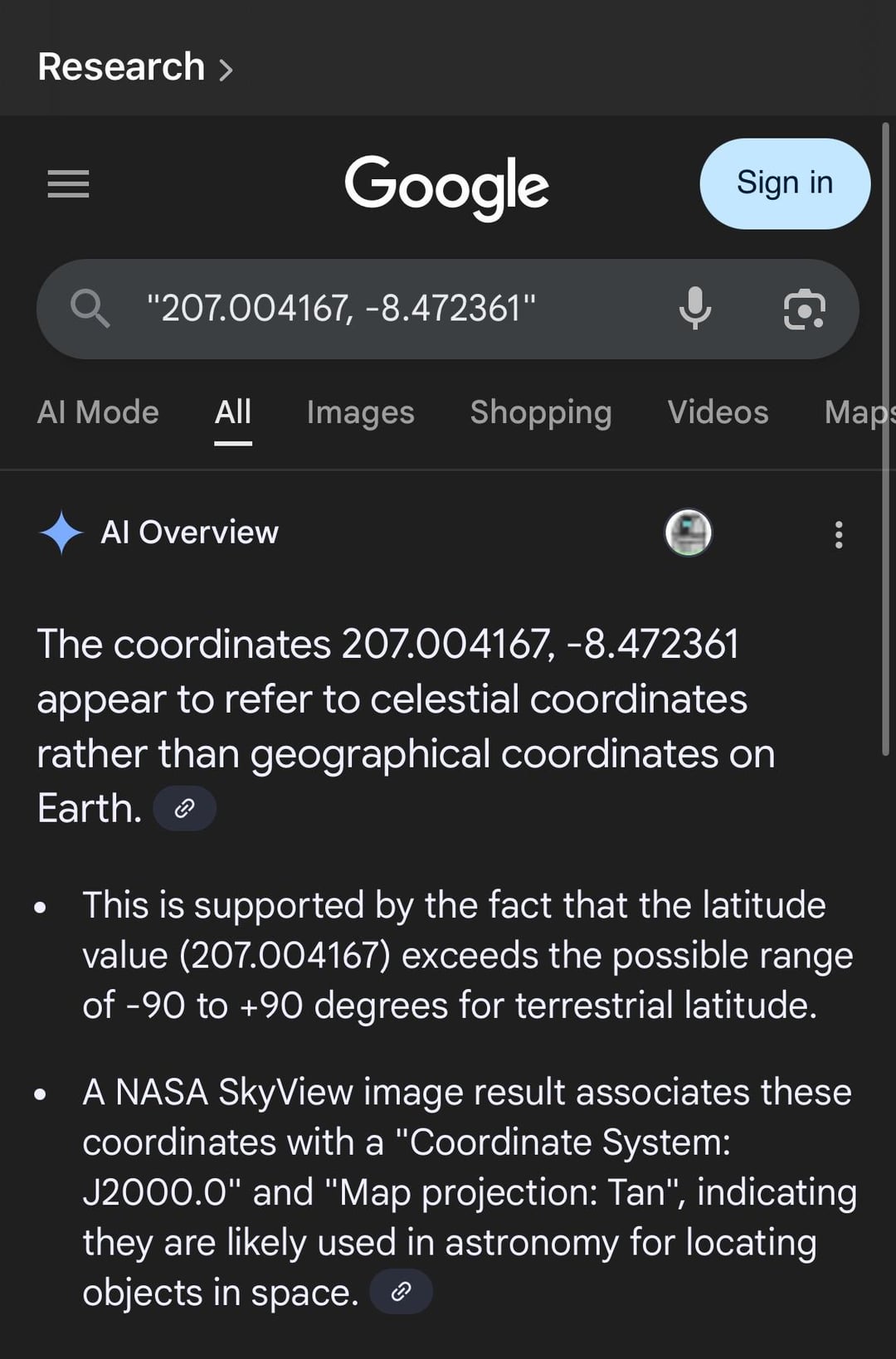The width and height of the screenshot is (896, 1359).
Task: Click the Sign in button
Action: tap(785, 183)
